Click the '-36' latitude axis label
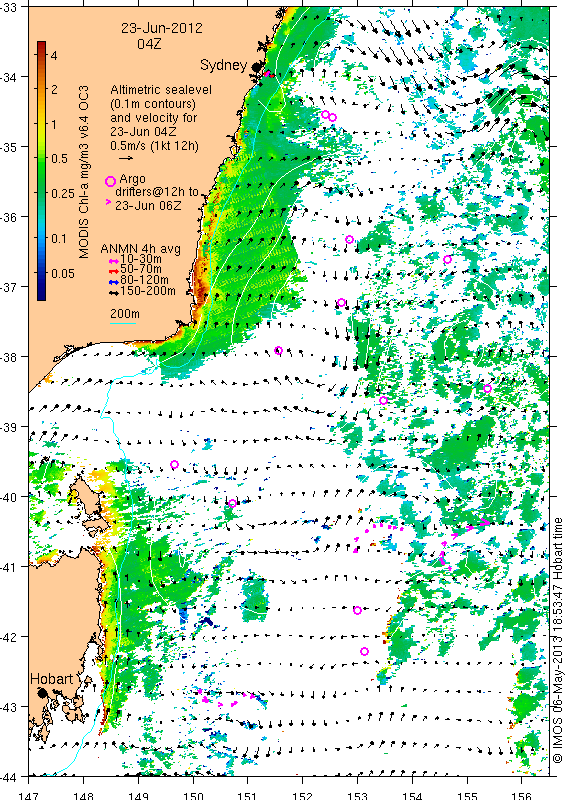Screen dimensions: 570x800 [x=8, y=217]
